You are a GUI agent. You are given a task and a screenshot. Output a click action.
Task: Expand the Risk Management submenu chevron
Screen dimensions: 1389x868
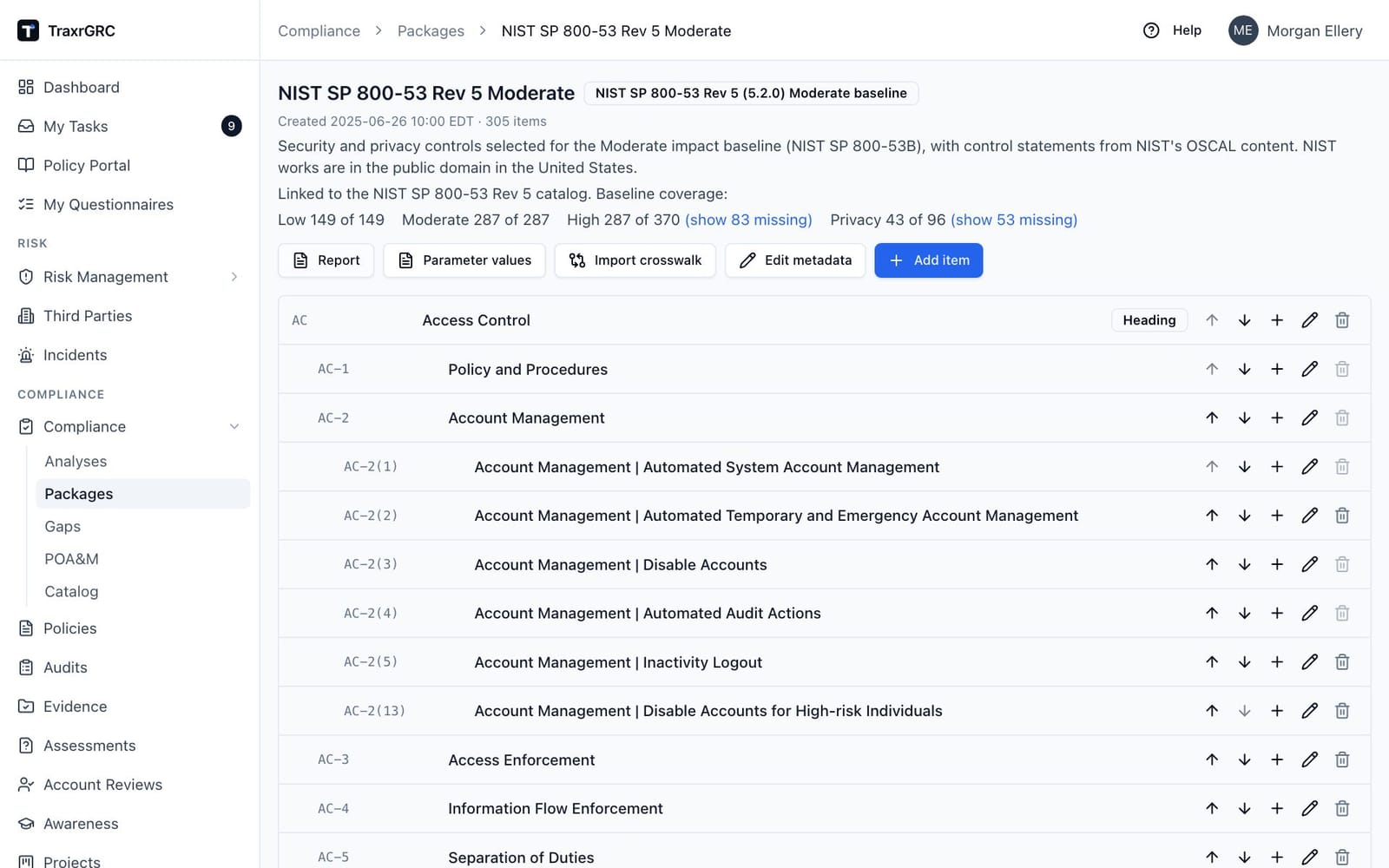click(x=234, y=277)
